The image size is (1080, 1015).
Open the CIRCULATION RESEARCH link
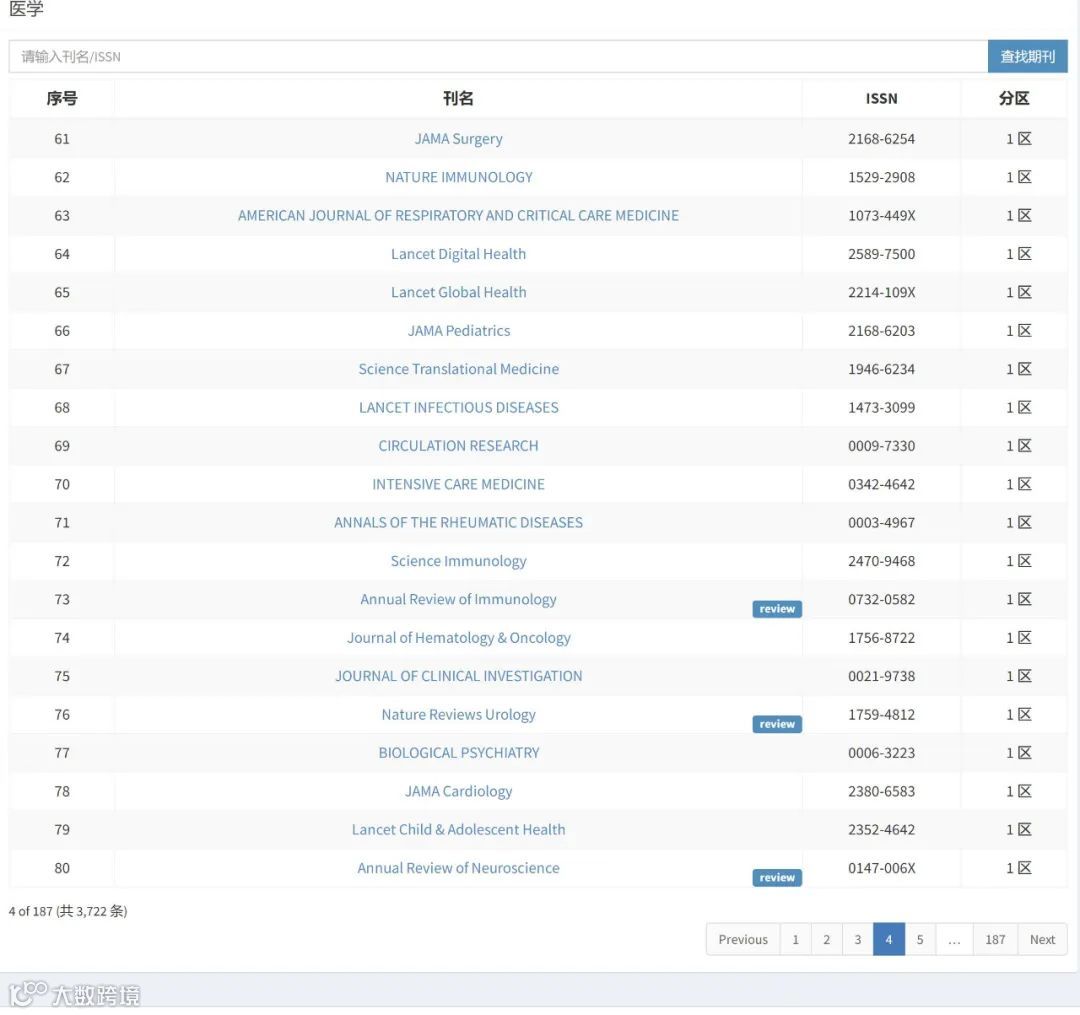coord(458,446)
